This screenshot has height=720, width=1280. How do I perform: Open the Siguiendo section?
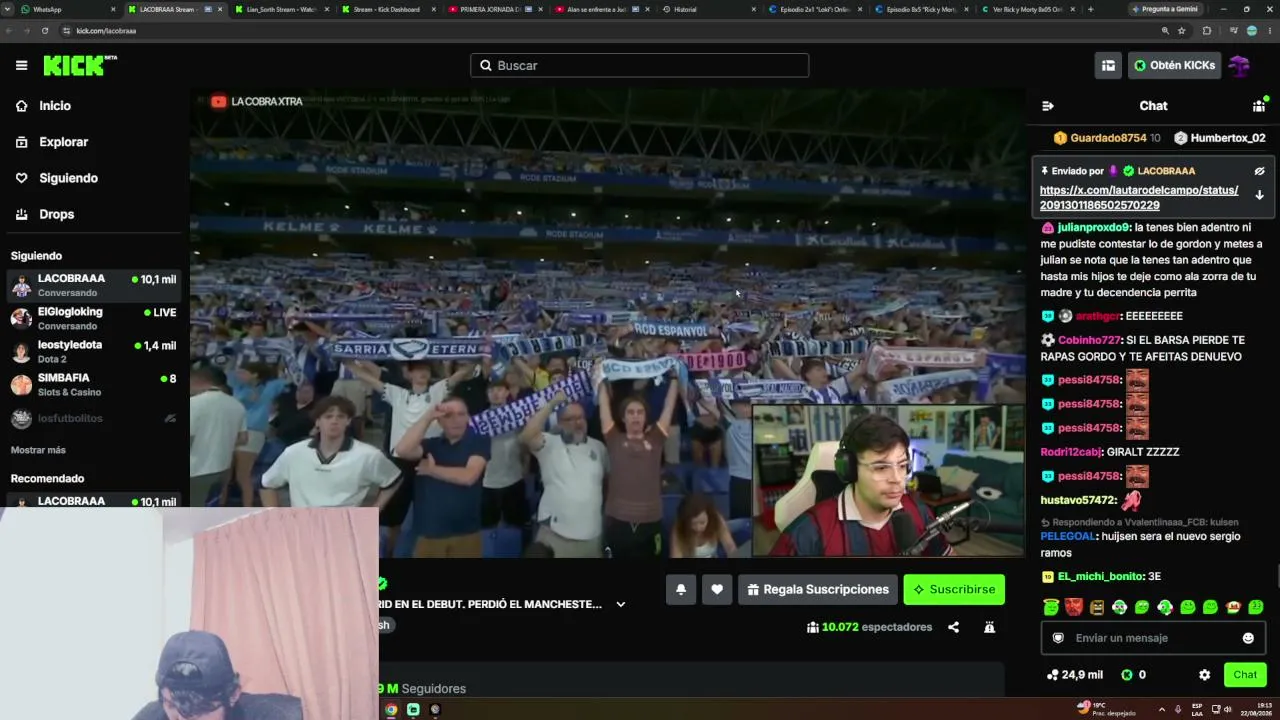[68, 178]
